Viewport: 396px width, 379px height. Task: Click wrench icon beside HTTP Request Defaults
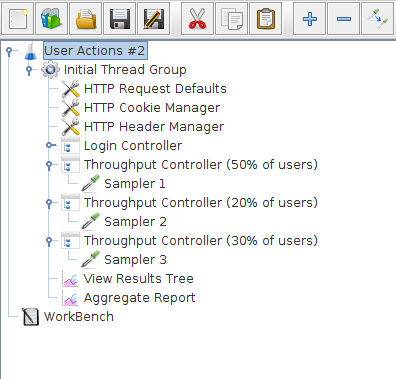click(x=70, y=89)
